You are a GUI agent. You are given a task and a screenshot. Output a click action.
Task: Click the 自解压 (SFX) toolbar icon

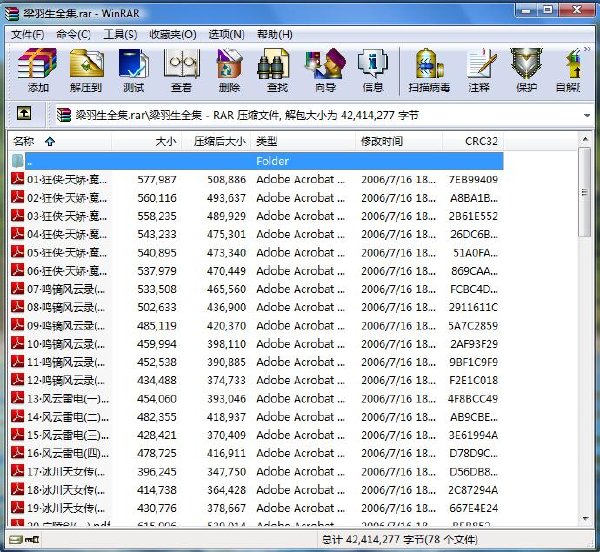click(x=569, y=70)
